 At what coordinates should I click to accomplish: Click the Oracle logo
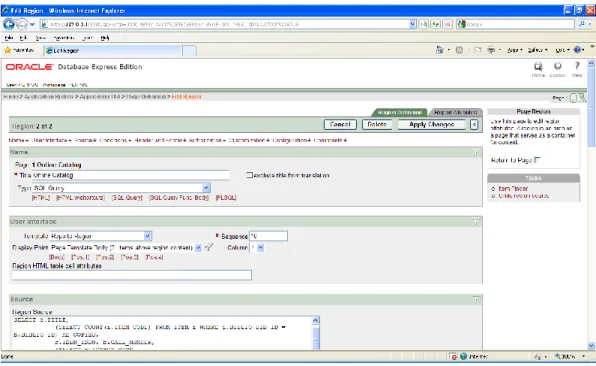(29, 67)
